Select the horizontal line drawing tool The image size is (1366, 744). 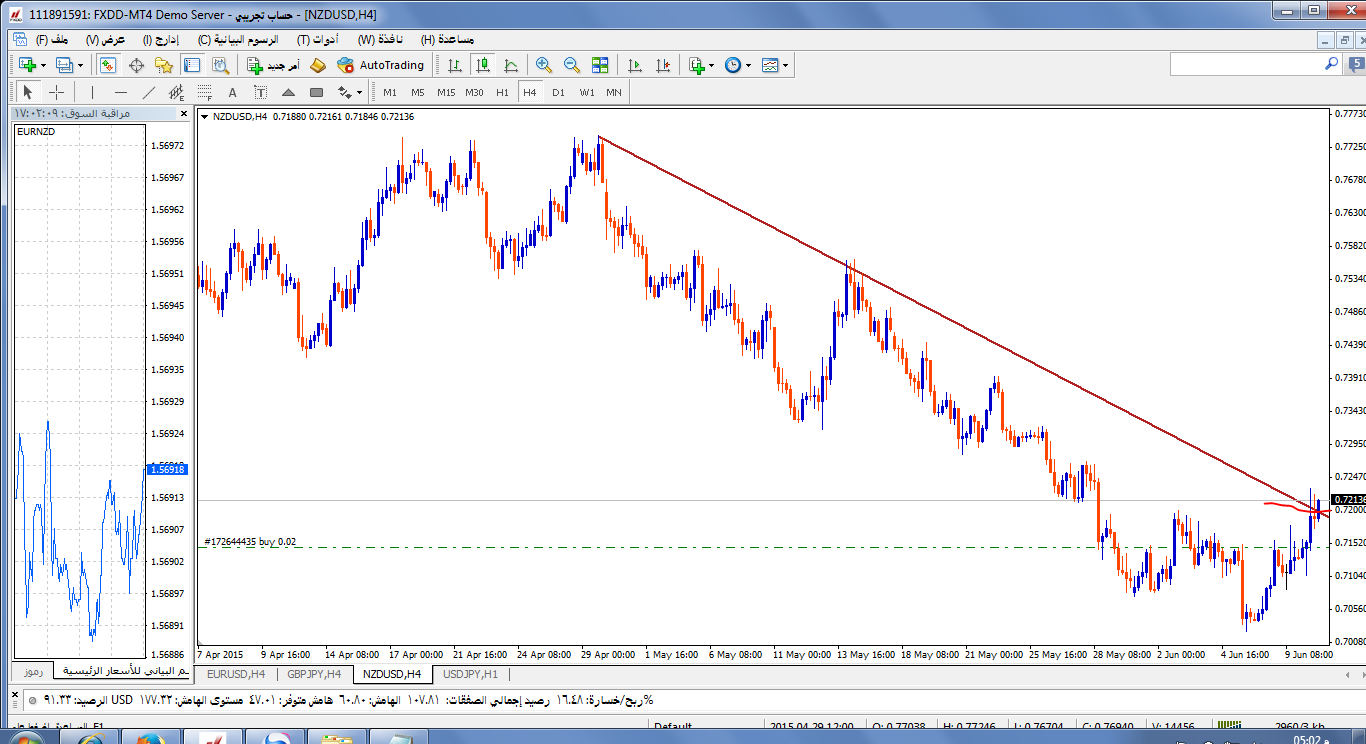point(121,92)
